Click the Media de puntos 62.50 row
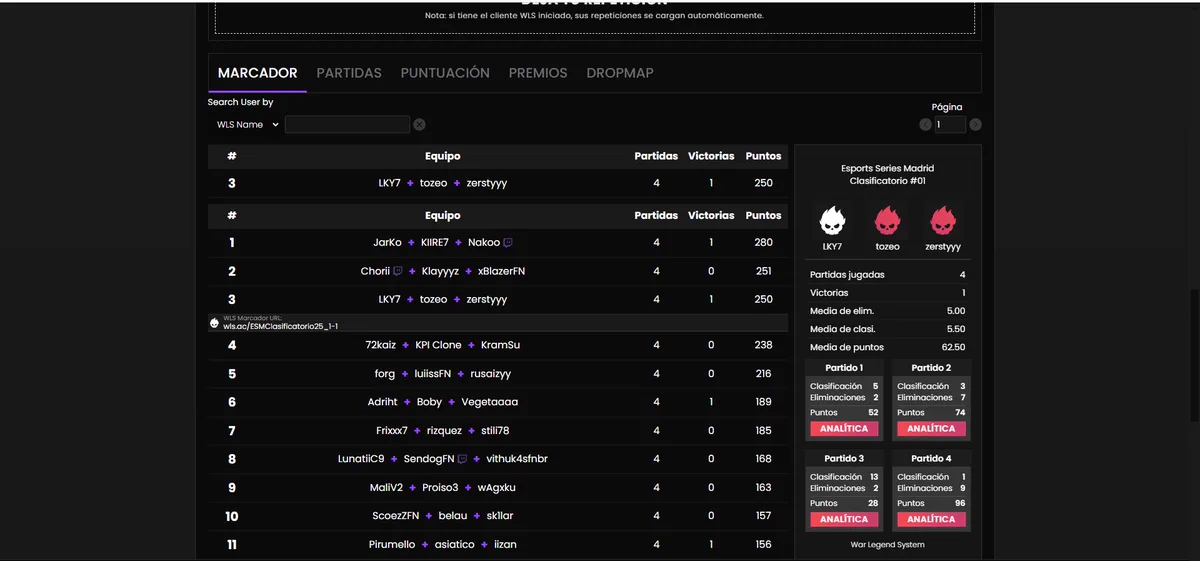1200x561 pixels. pyautogui.click(x=888, y=347)
